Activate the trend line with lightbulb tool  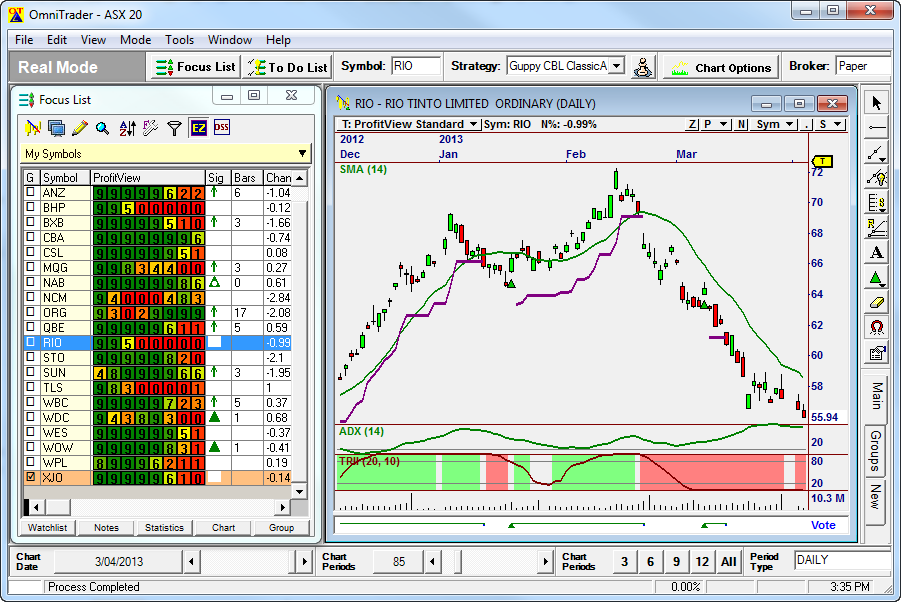point(876,177)
